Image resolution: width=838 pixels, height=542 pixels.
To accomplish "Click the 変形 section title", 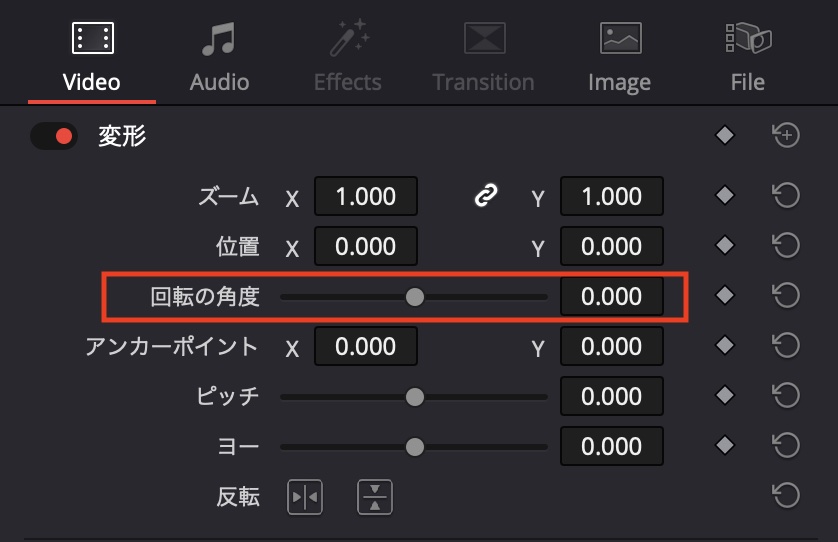I will (x=122, y=136).
